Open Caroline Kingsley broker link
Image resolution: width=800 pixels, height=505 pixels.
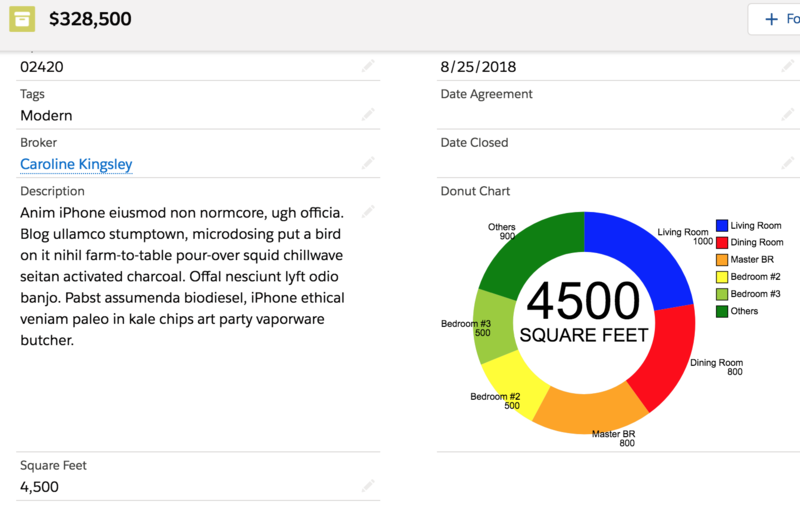point(76,164)
